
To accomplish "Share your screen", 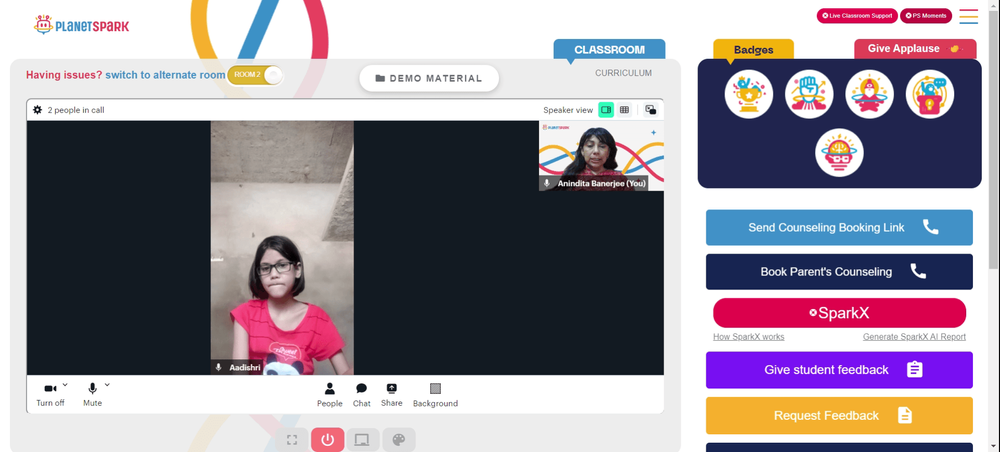I will point(392,395).
